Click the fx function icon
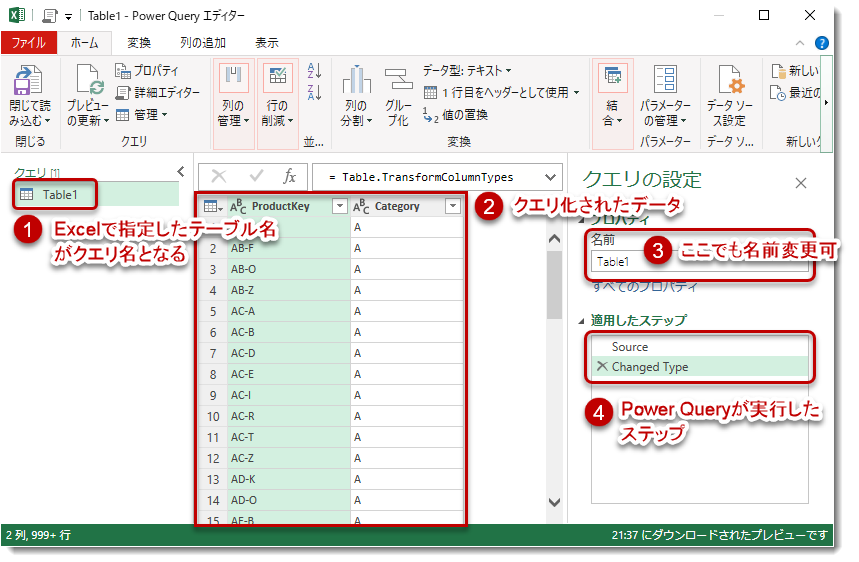Screen dimensions: 859x562 click(x=289, y=176)
